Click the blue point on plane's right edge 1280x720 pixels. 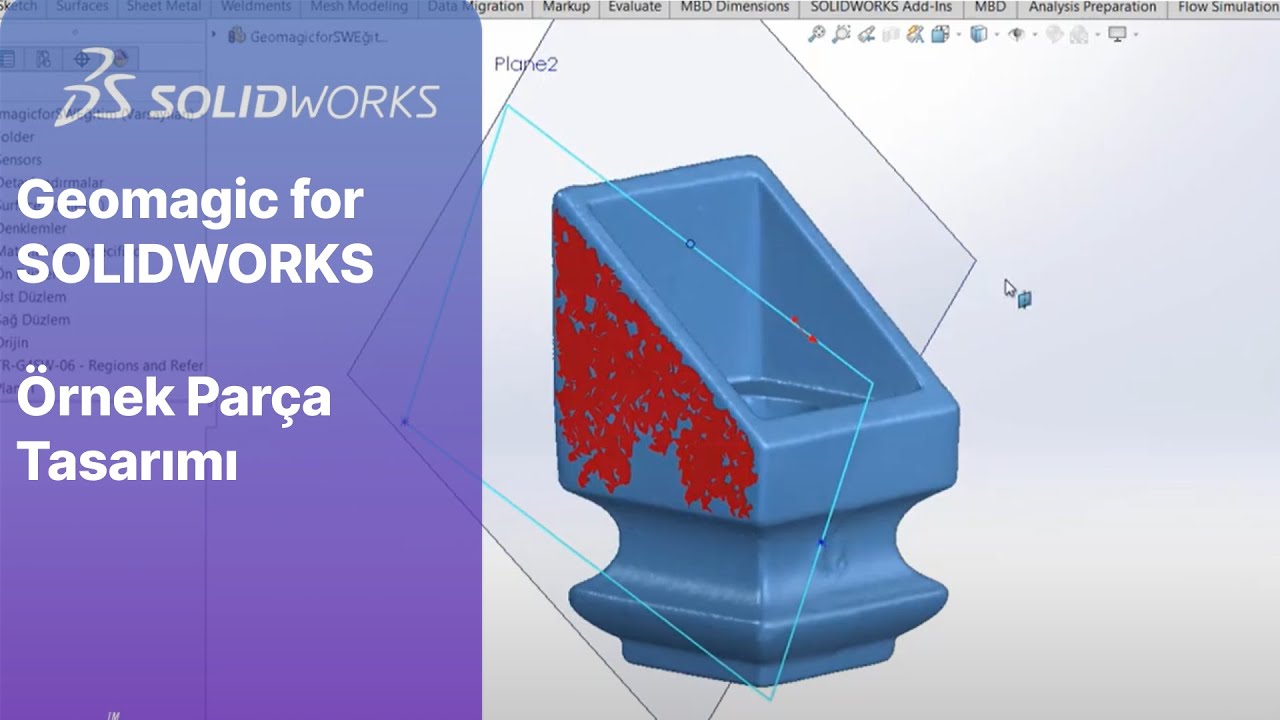click(x=821, y=542)
